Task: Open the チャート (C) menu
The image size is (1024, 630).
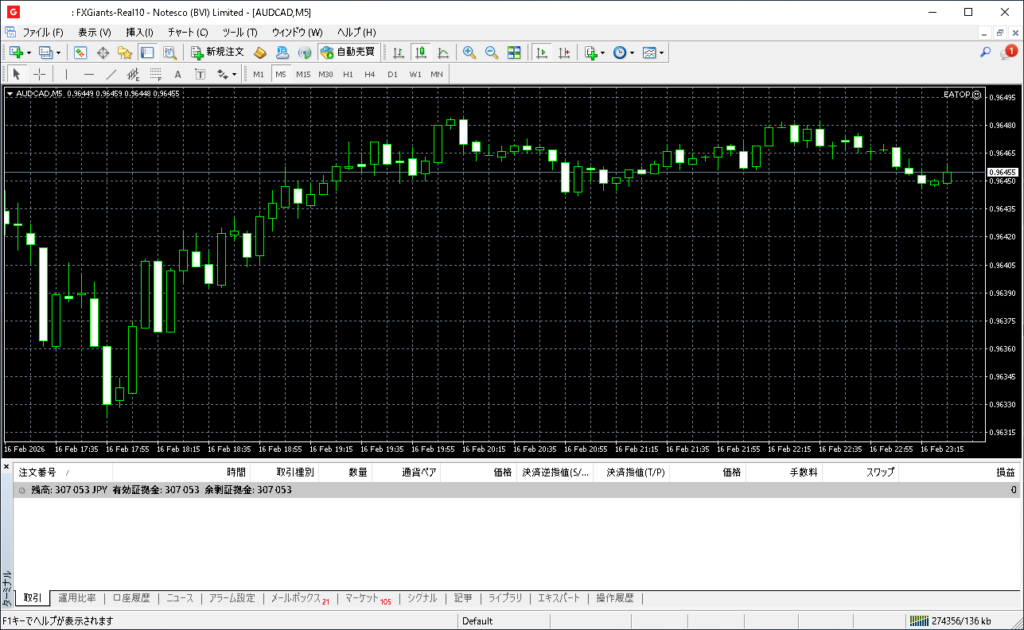Action: point(188,32)
